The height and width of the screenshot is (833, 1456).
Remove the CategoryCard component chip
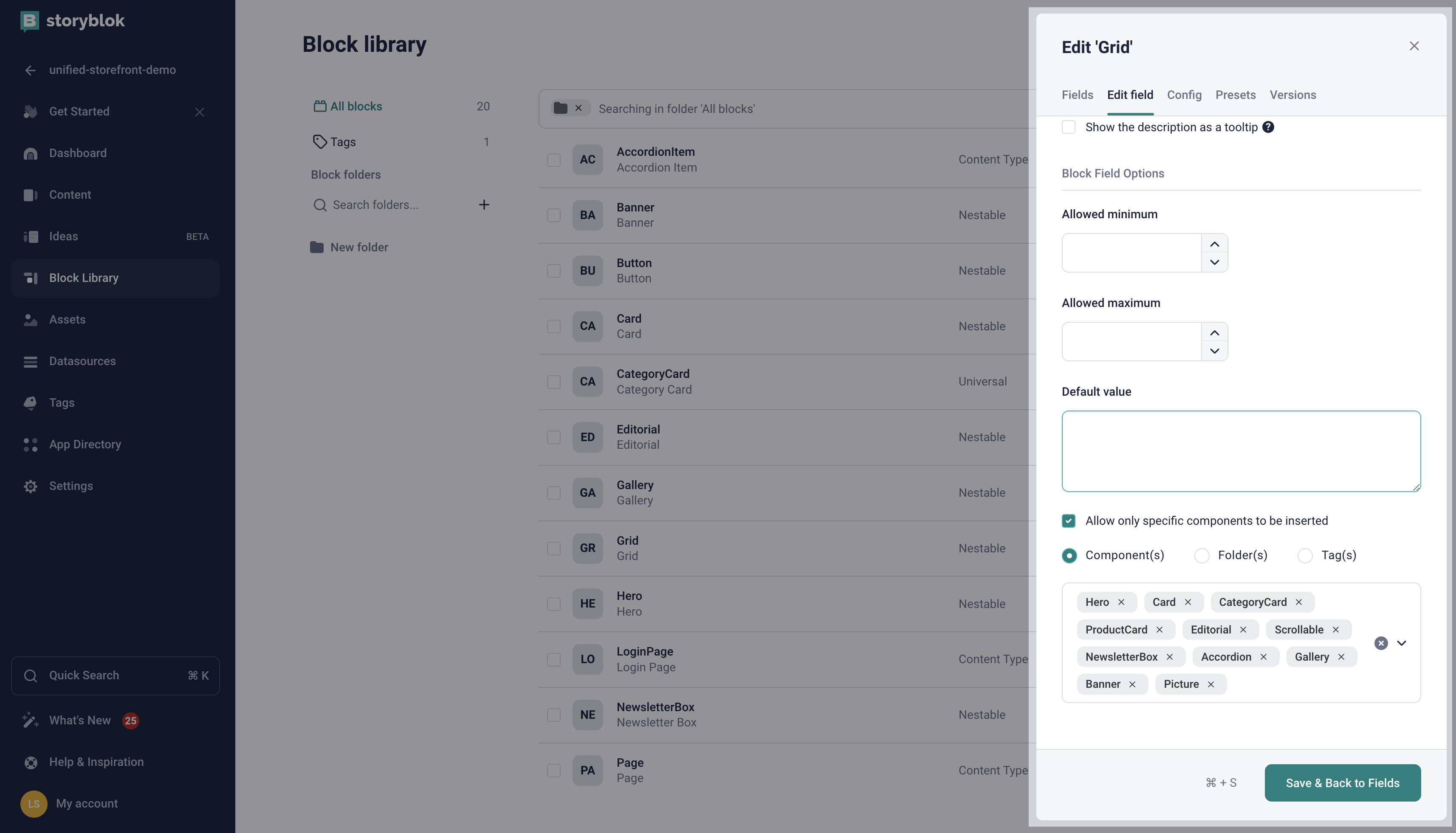click(1298, 602)
